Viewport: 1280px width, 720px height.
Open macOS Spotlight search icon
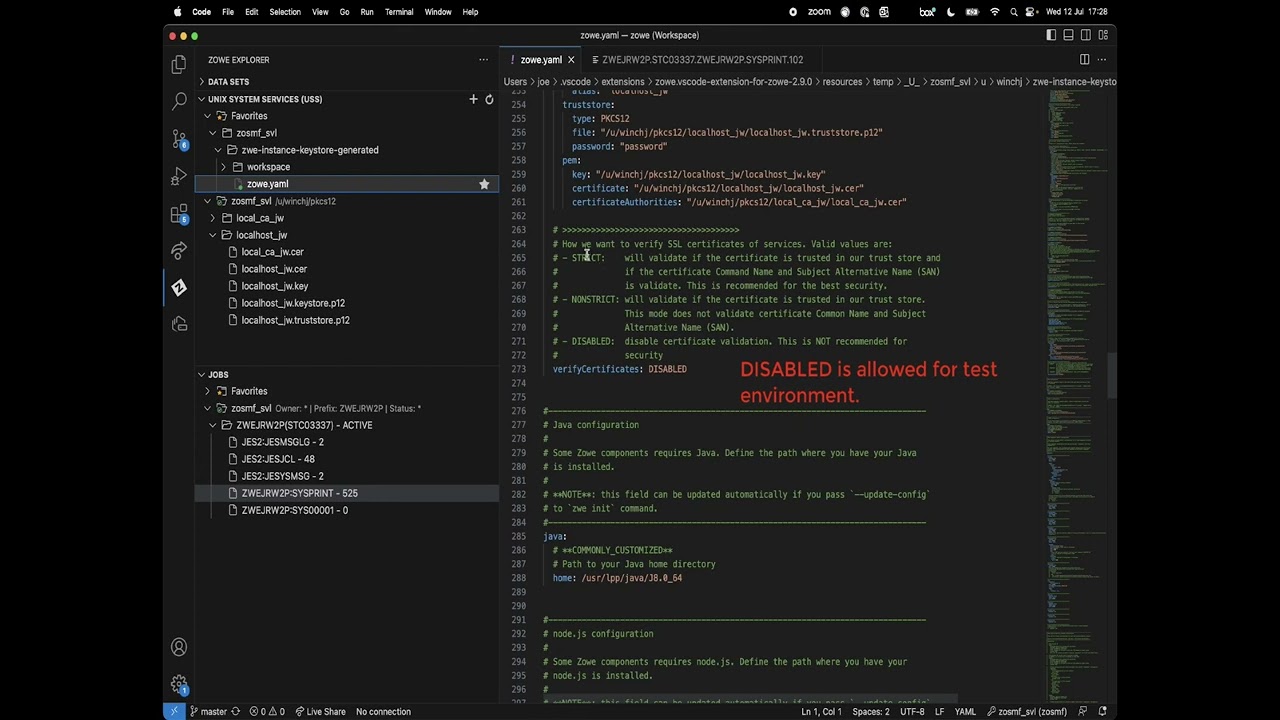coord(1014,12)
